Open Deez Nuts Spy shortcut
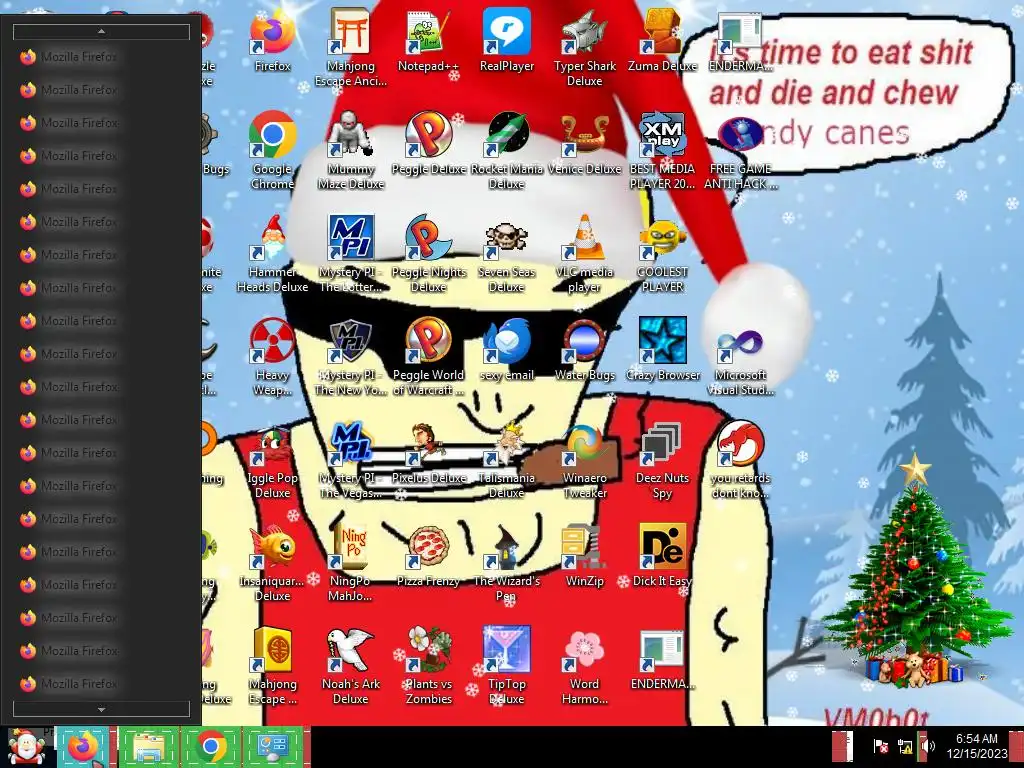This screenshot has width=1024, height=768. pyautogui.click(x=662, y=460)
